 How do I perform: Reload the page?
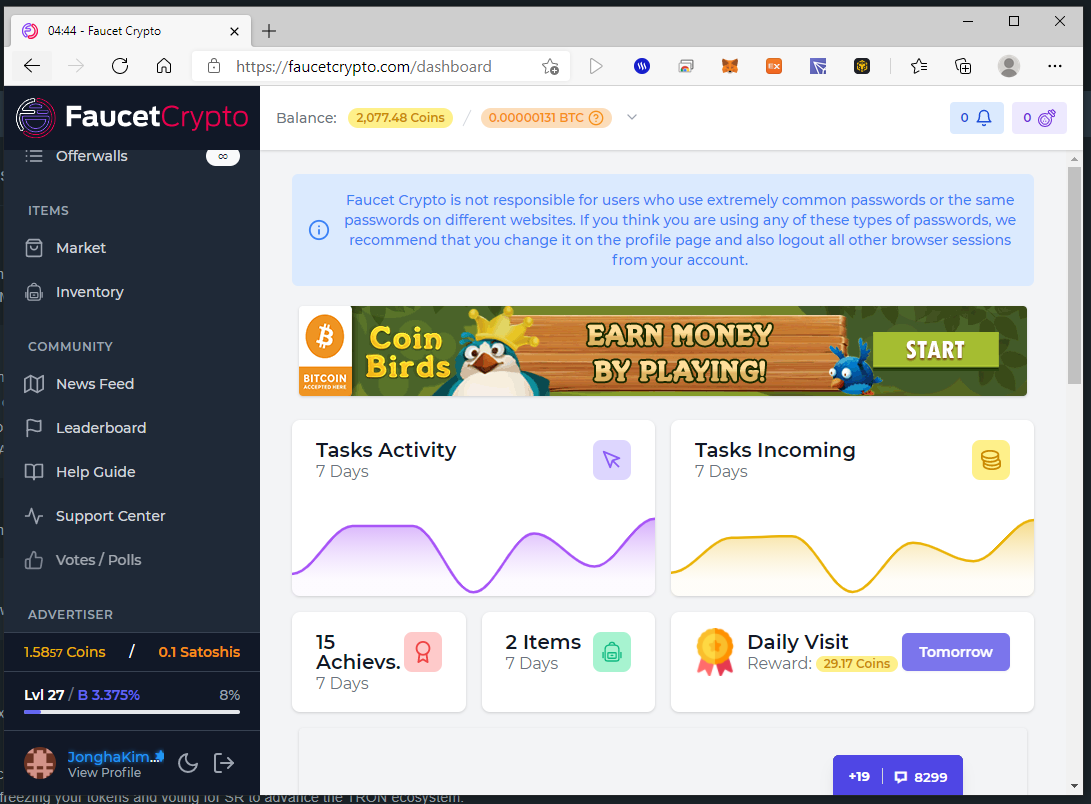[120, 66]
